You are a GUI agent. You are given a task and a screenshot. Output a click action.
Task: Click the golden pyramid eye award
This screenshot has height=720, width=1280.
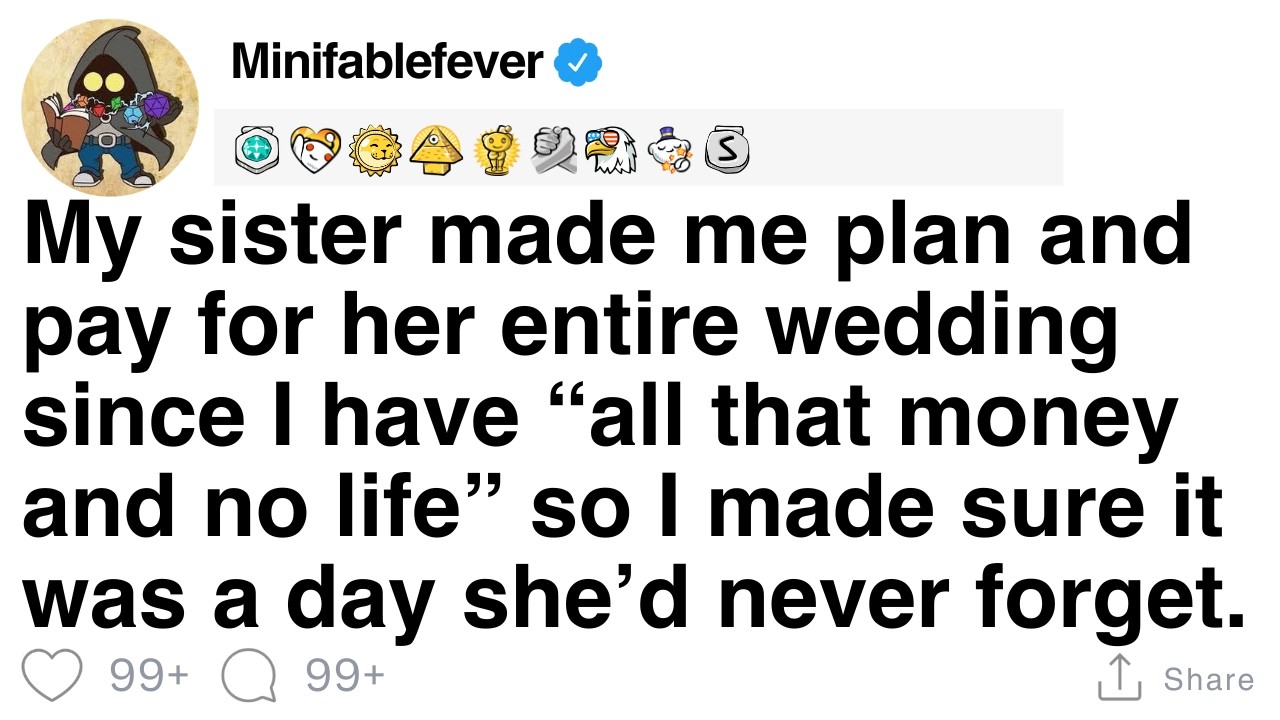(433, 151)
